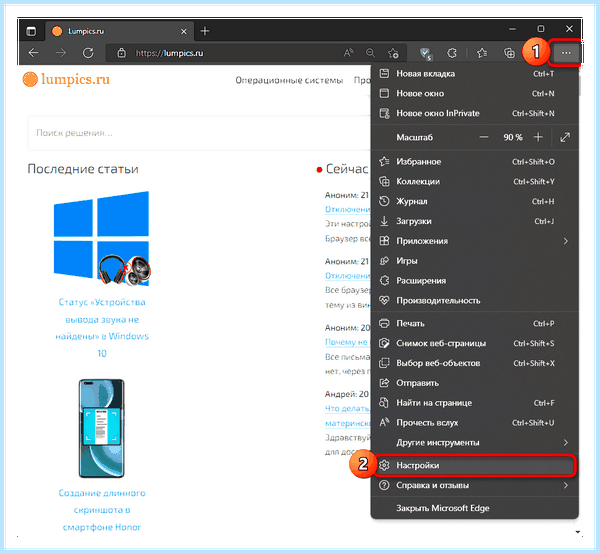
Task: Open the Honor smartphone article thumbnail
Action: point(101,428)
